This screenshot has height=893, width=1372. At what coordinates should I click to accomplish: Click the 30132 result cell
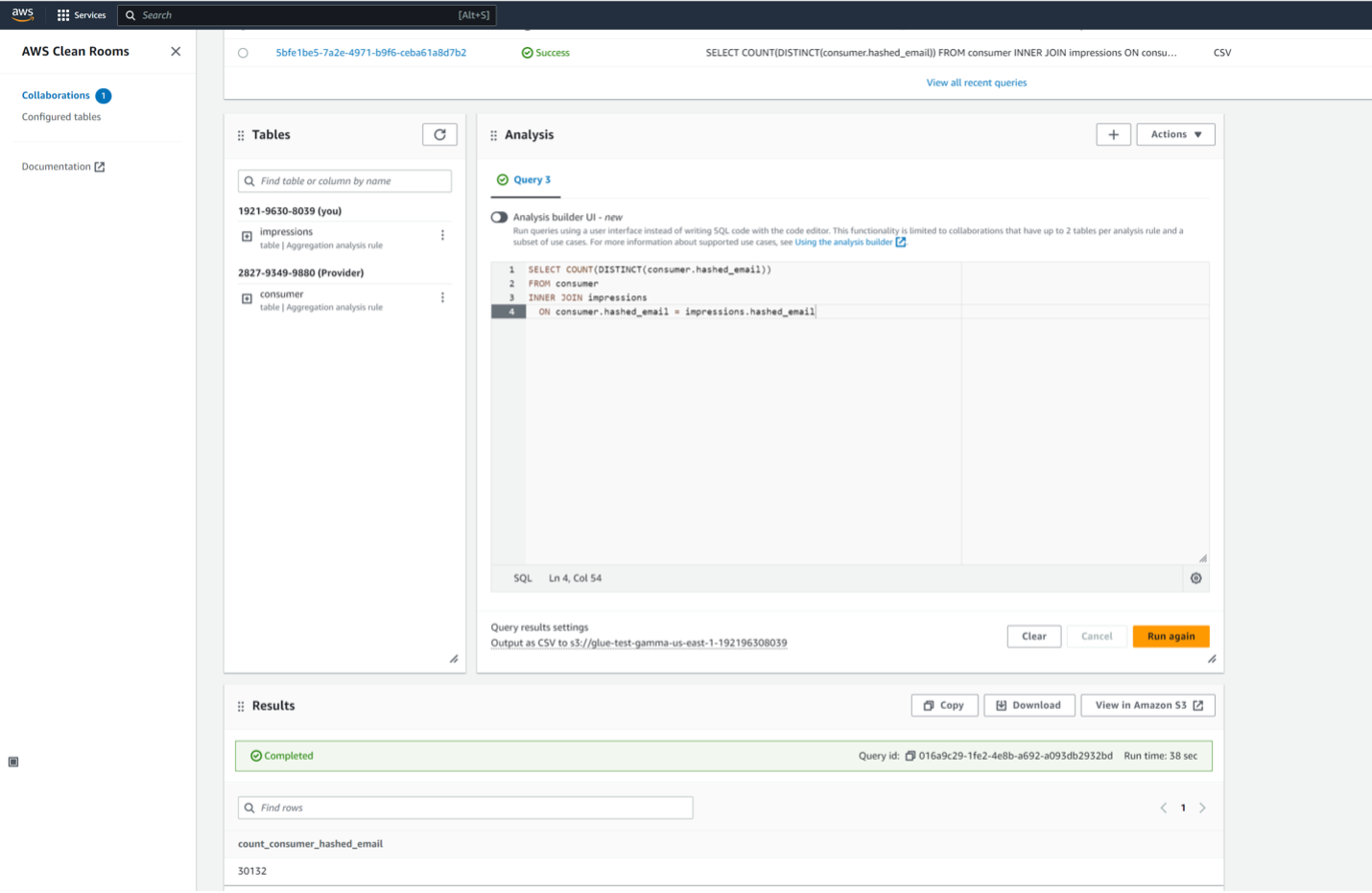click(x=252, y=872)
